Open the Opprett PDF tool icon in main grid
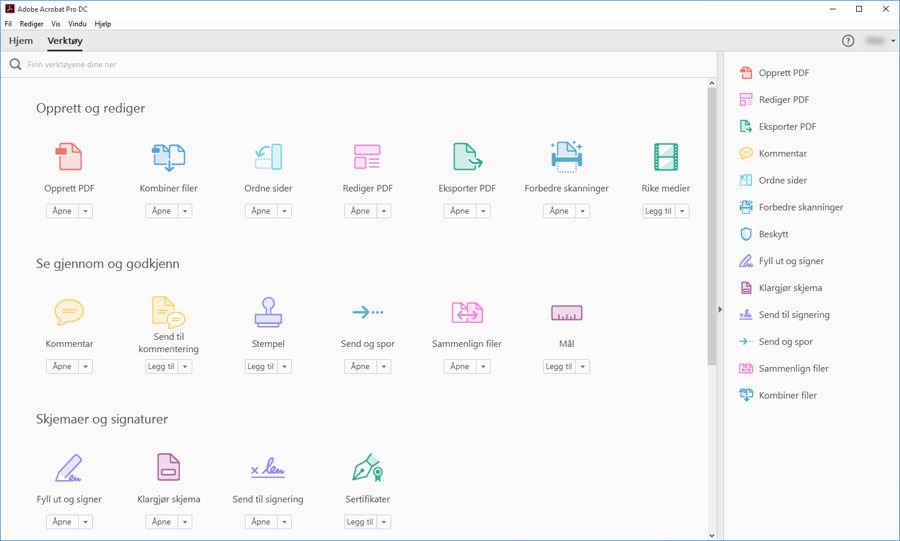This screenshot has width=900, height=541. click(x=69, y=157)
